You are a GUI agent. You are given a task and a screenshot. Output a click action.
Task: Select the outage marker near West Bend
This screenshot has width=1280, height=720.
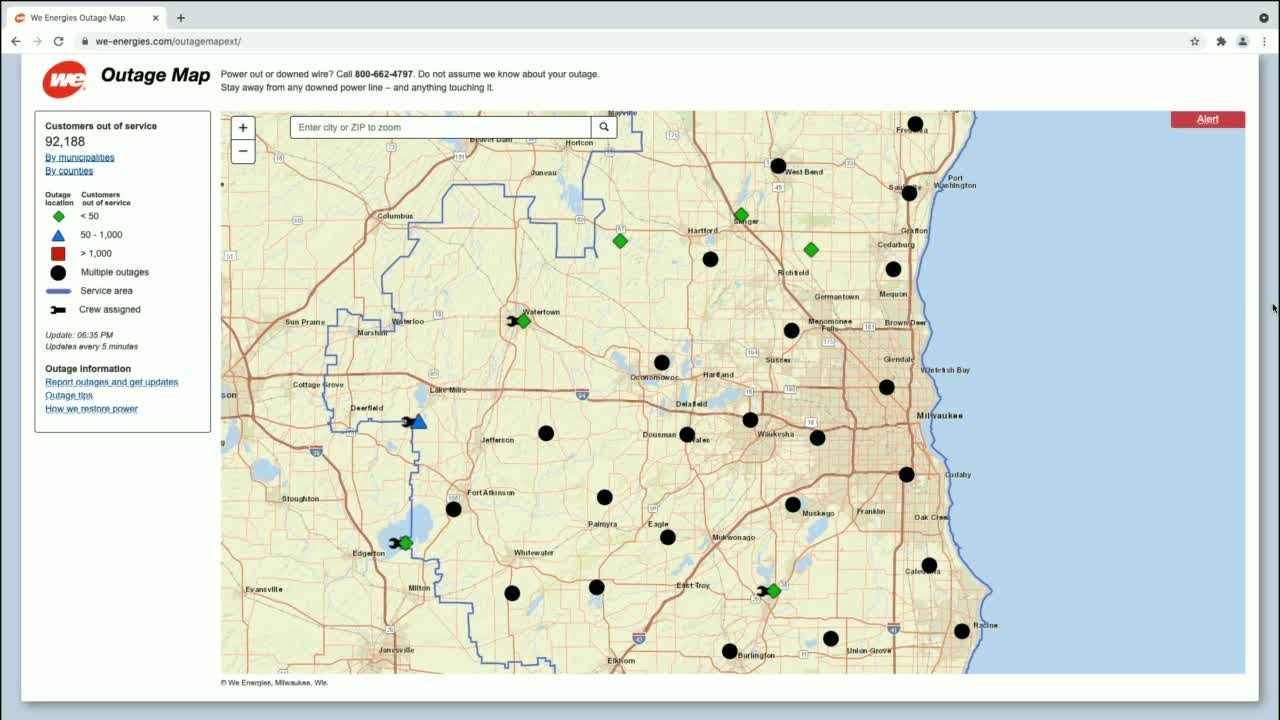click(x=778, y=166)
